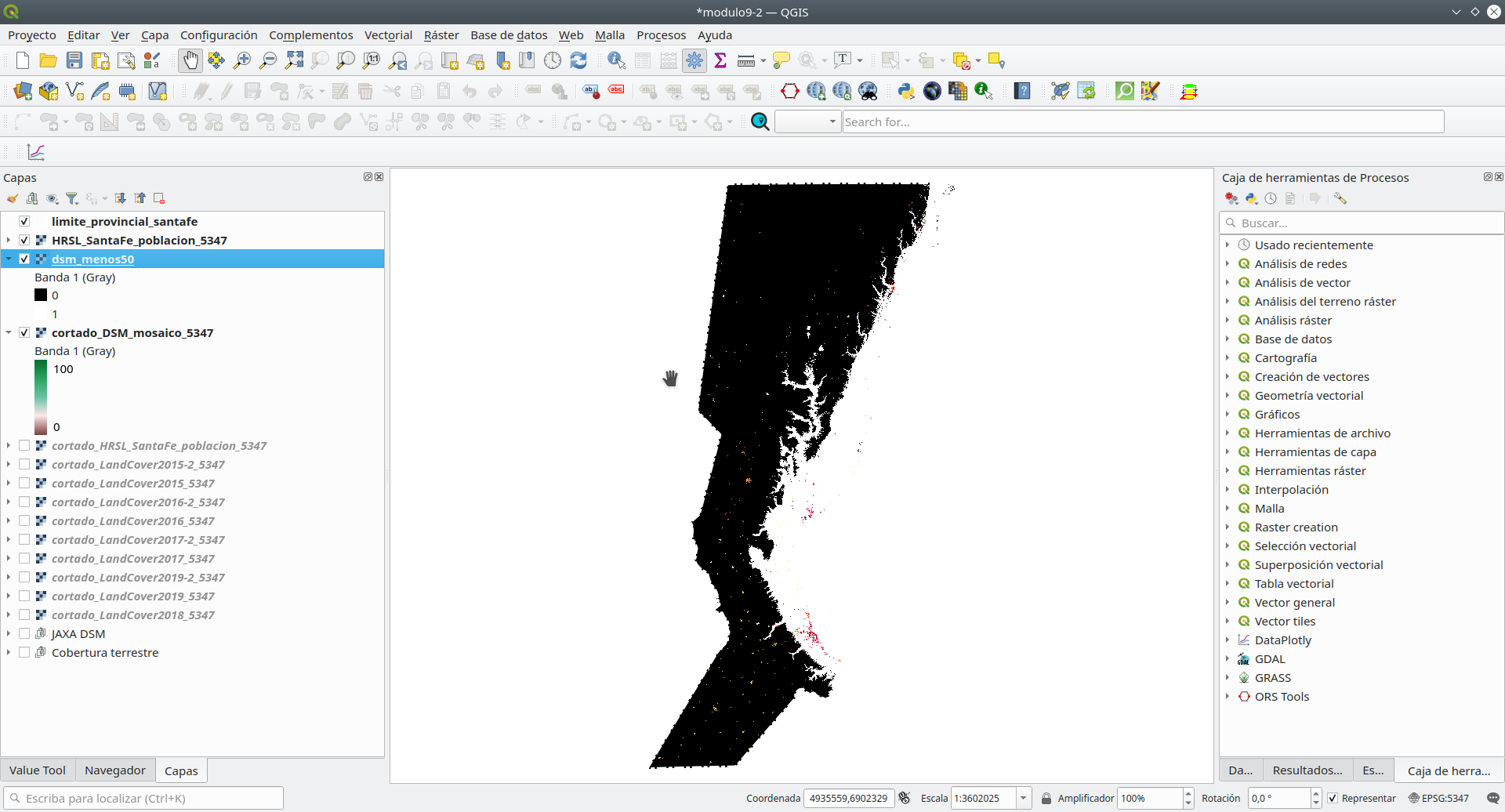Open the Statistical Summary sigma icon
The width and height of the screenshot is (1505, 812).
(720, 60)
